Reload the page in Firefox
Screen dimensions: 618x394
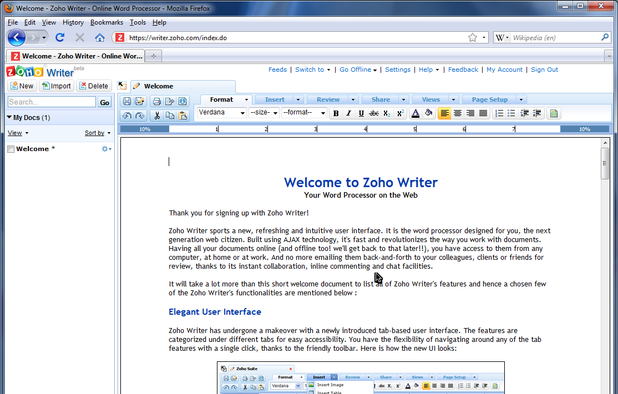[60, 37]
